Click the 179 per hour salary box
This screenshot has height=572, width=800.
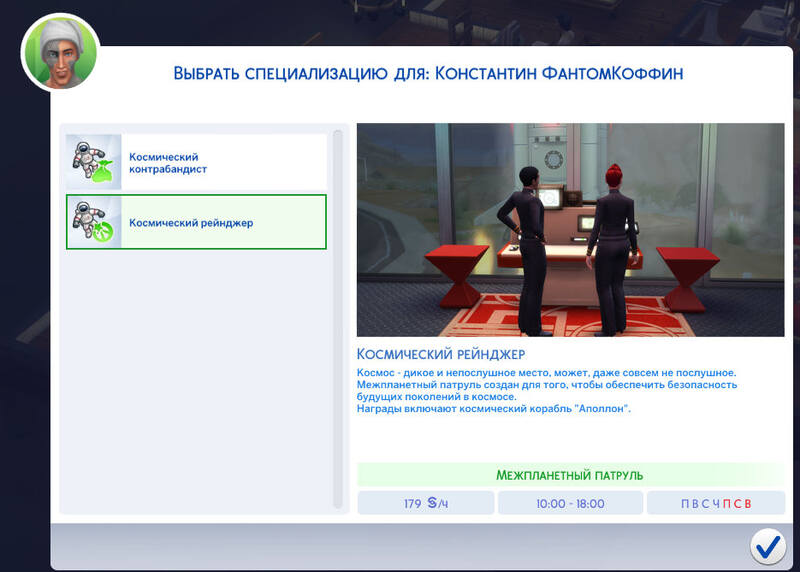[426, 503]
